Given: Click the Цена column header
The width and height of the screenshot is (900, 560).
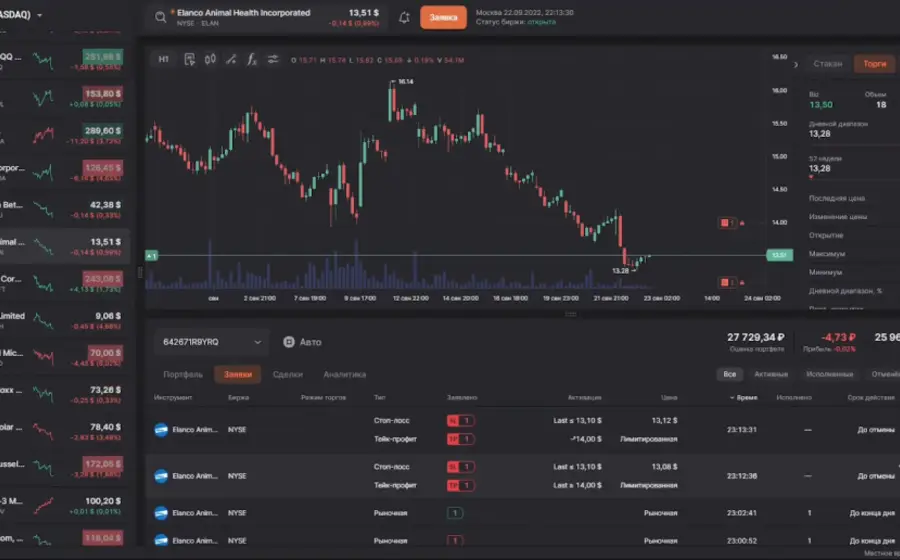Looking at the screenshot, I should pyautogui.click(x=669, y=397).
